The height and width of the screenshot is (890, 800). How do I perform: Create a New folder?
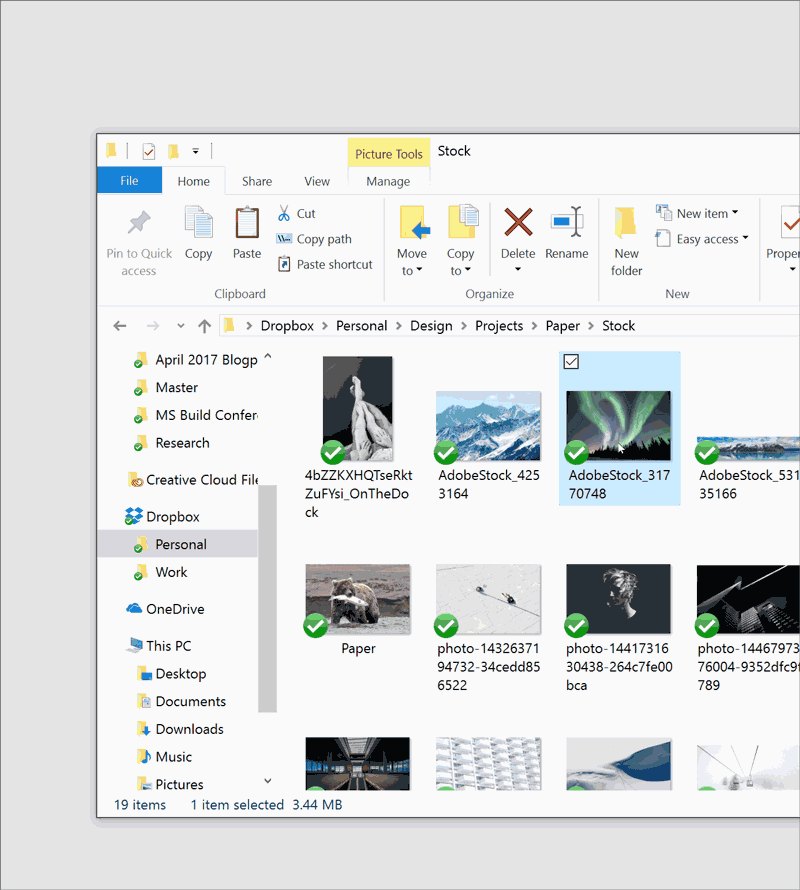pyautogui.click(x=626, y=242)
